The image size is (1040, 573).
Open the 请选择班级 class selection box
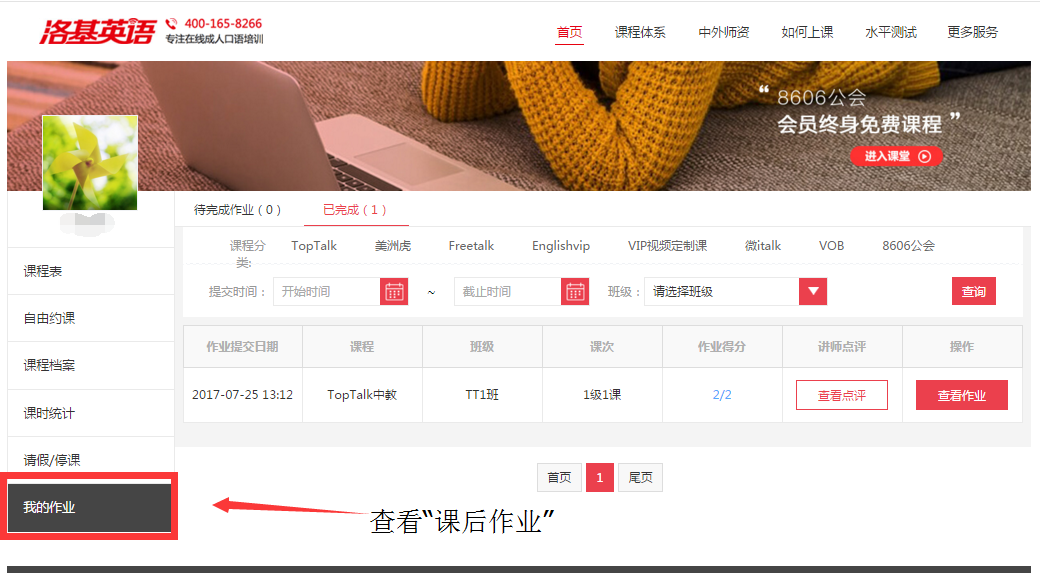tap(722, 292)
